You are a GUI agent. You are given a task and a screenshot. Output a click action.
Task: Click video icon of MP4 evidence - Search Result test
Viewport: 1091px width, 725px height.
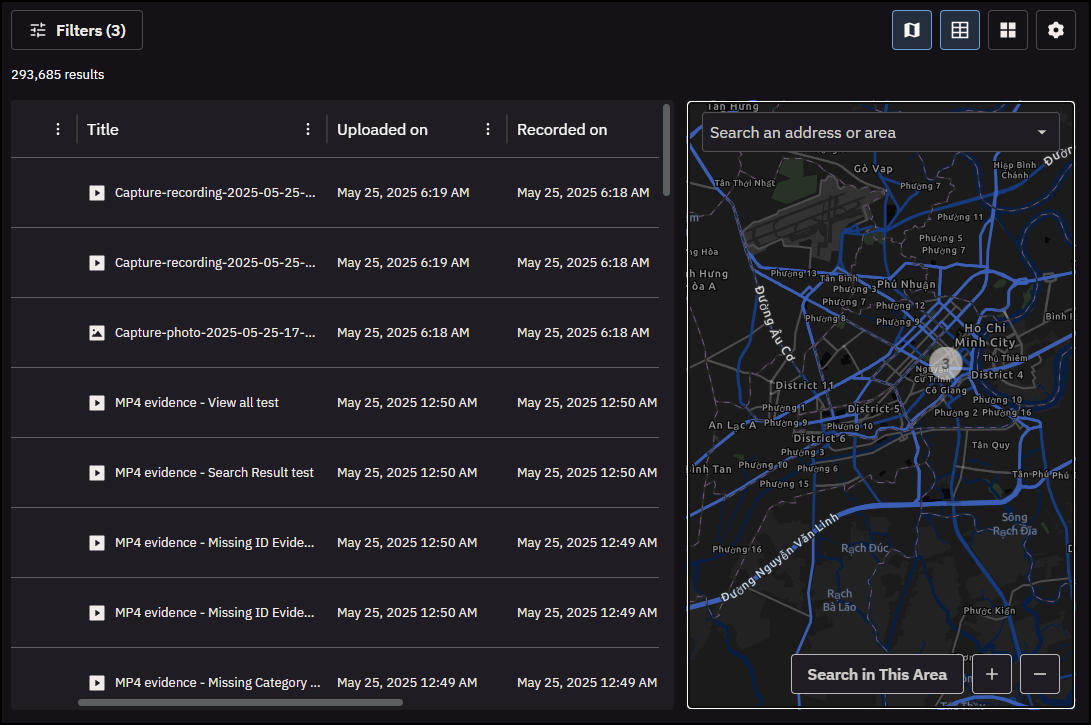coord(97,473)
